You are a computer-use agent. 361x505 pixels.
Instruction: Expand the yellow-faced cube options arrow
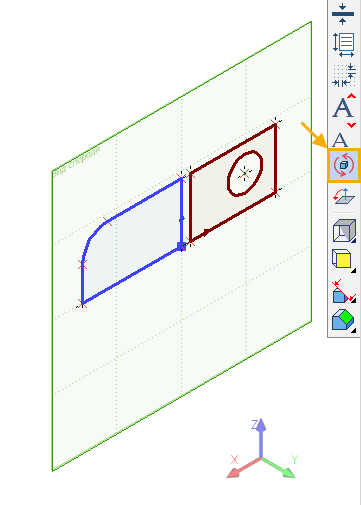tap(353, 270)
